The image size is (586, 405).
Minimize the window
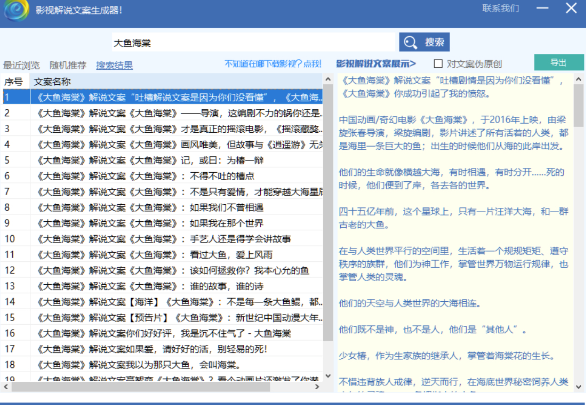(542, 8)
